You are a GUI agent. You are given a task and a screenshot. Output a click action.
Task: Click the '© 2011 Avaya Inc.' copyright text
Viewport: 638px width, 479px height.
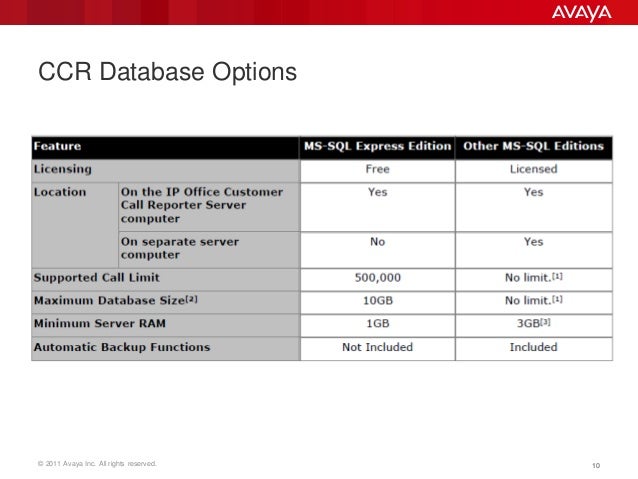(x=97, y=464)
